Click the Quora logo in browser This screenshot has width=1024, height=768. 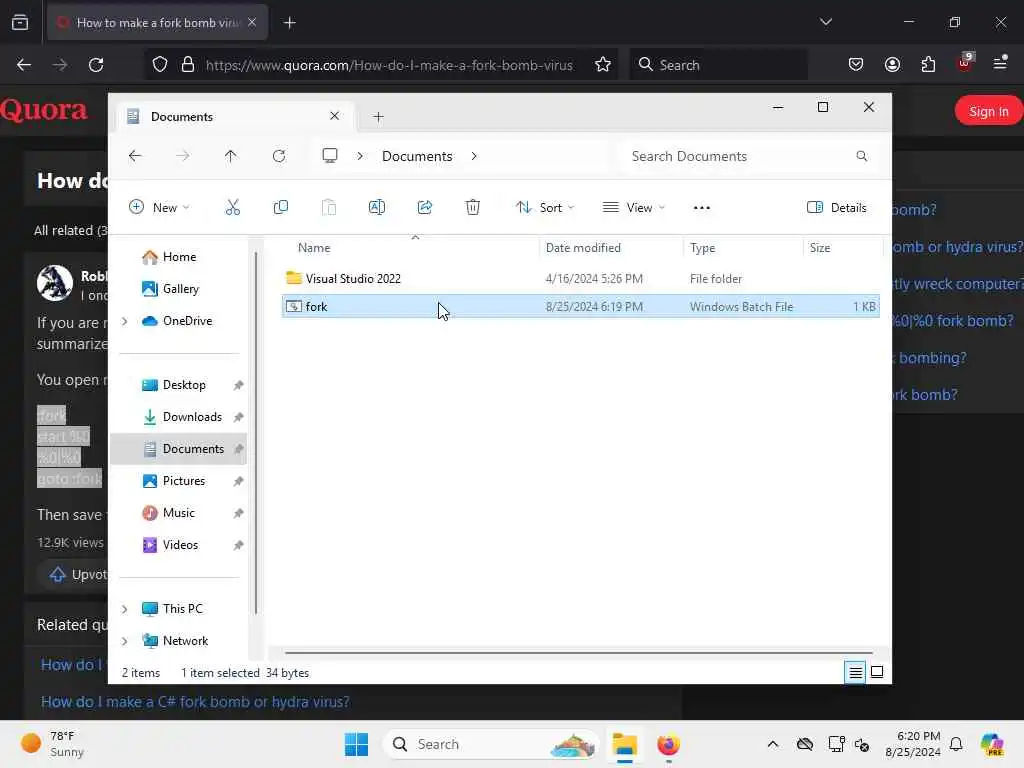[44, 110]
